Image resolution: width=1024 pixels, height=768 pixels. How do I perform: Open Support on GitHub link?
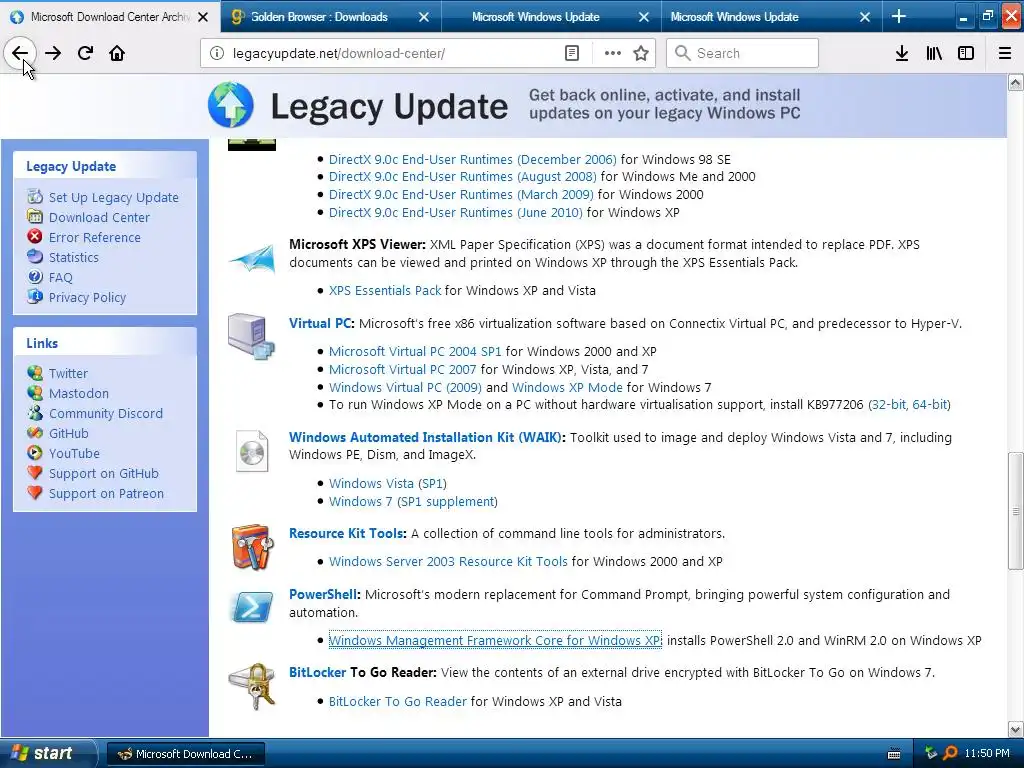[104, 473]
